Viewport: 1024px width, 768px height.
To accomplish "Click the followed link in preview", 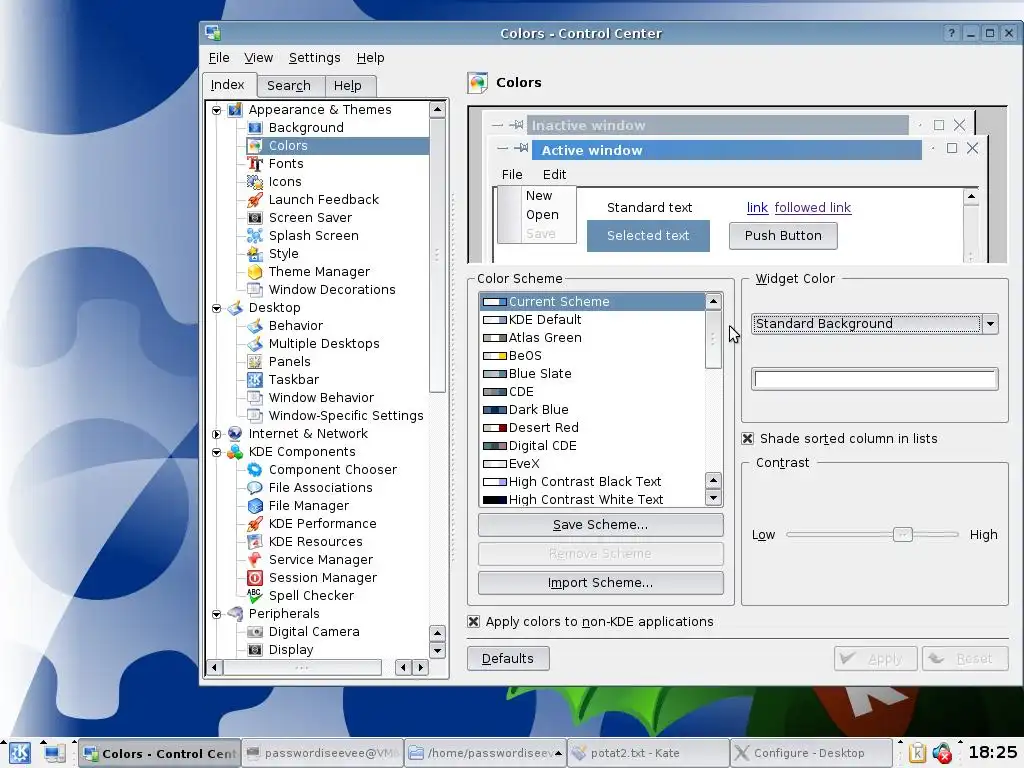I will pos(812,208).
